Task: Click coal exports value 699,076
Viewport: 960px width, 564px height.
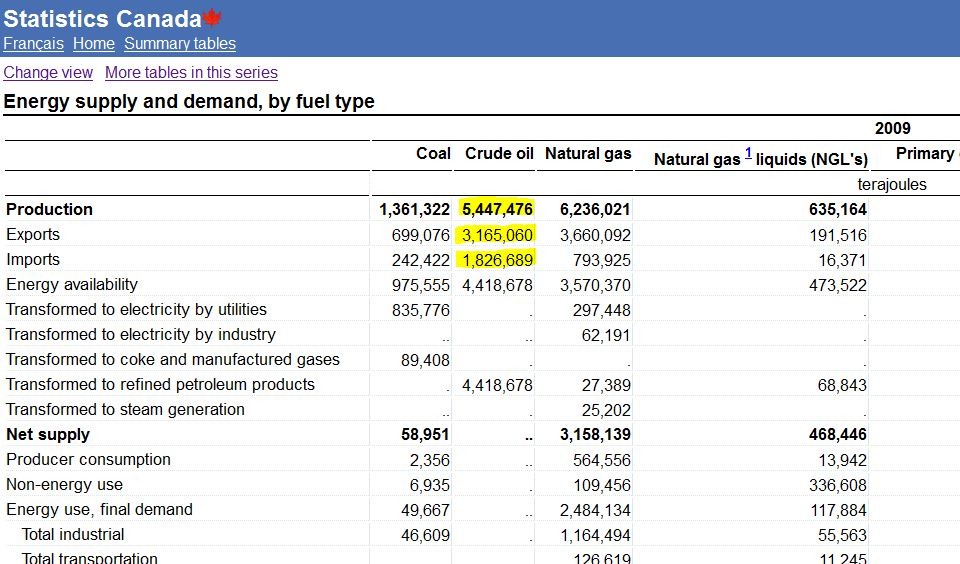Action: pos(421,235)
